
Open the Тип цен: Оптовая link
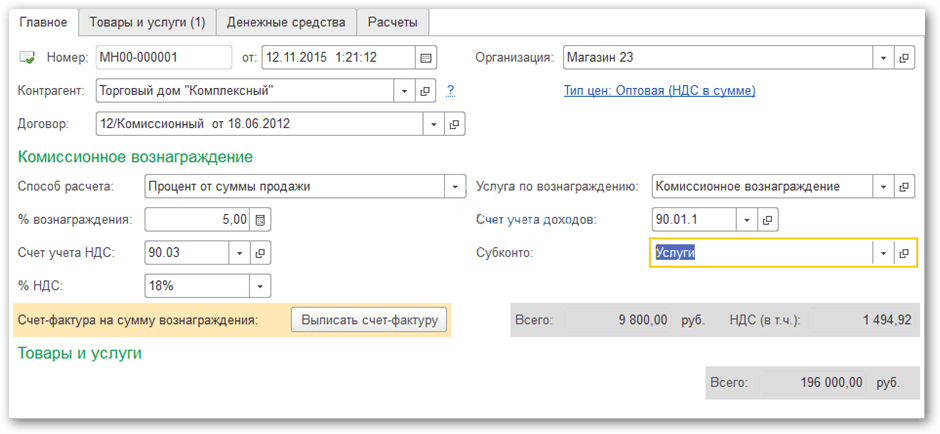pyautogui.click(x=659, y=91)
